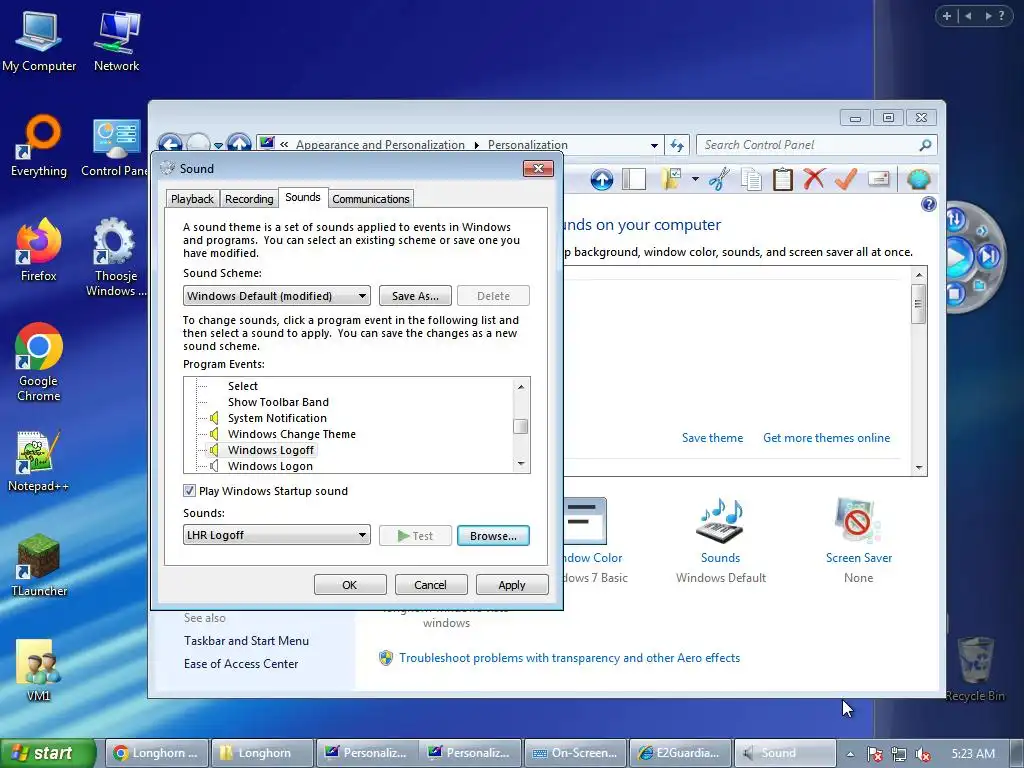This screenshot has height=768, width=1024.
Task: Click the Copy pages toolbar icon
Action: (x=751, y=180)
